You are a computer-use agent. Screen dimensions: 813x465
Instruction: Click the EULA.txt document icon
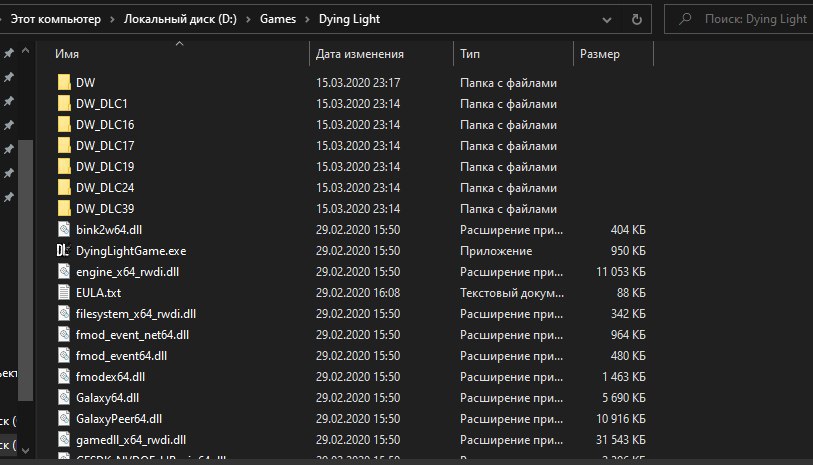click(x=64, y=292)
